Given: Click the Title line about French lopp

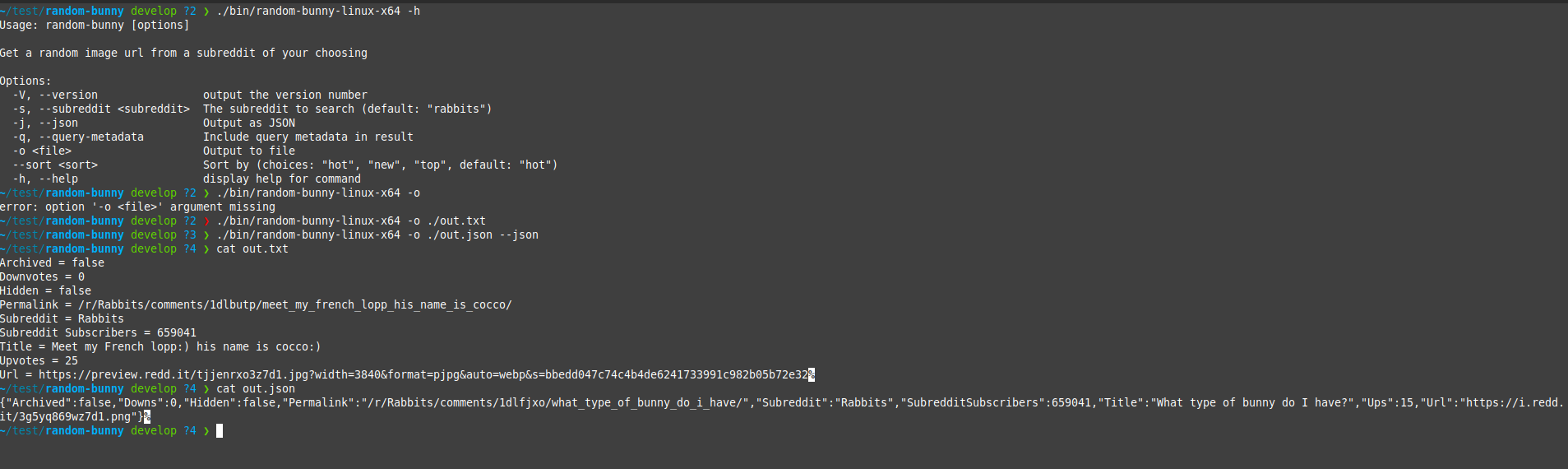Looking at the screenshot, I should [x=160, y=346].
